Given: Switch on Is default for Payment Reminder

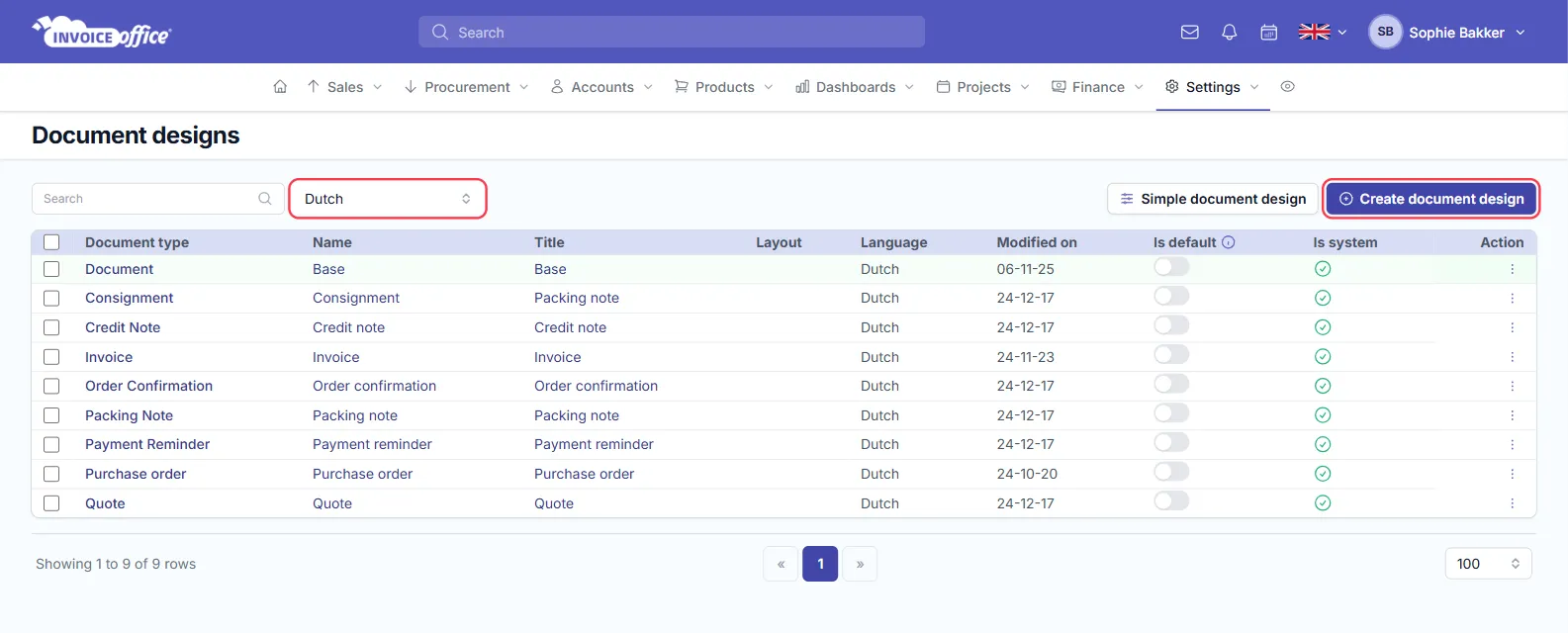Looking at the screenshot, I should click(1171, 442).
